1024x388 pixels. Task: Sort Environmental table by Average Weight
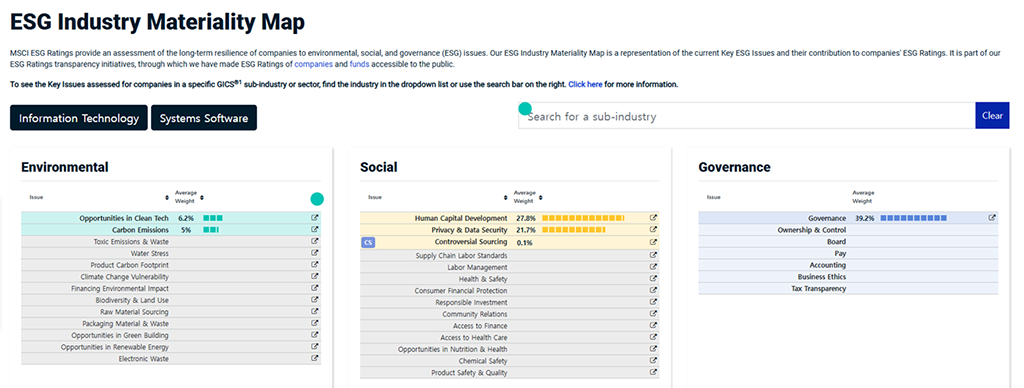202,197
